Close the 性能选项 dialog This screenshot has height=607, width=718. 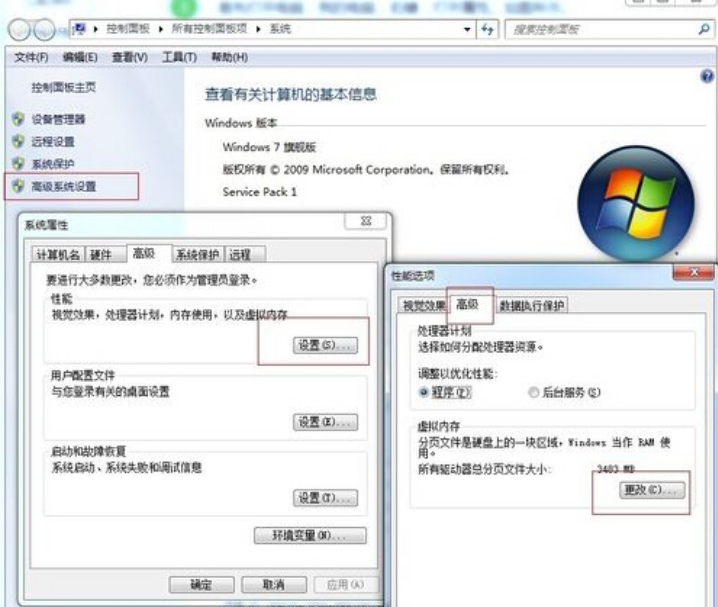(x=694, y=272)
